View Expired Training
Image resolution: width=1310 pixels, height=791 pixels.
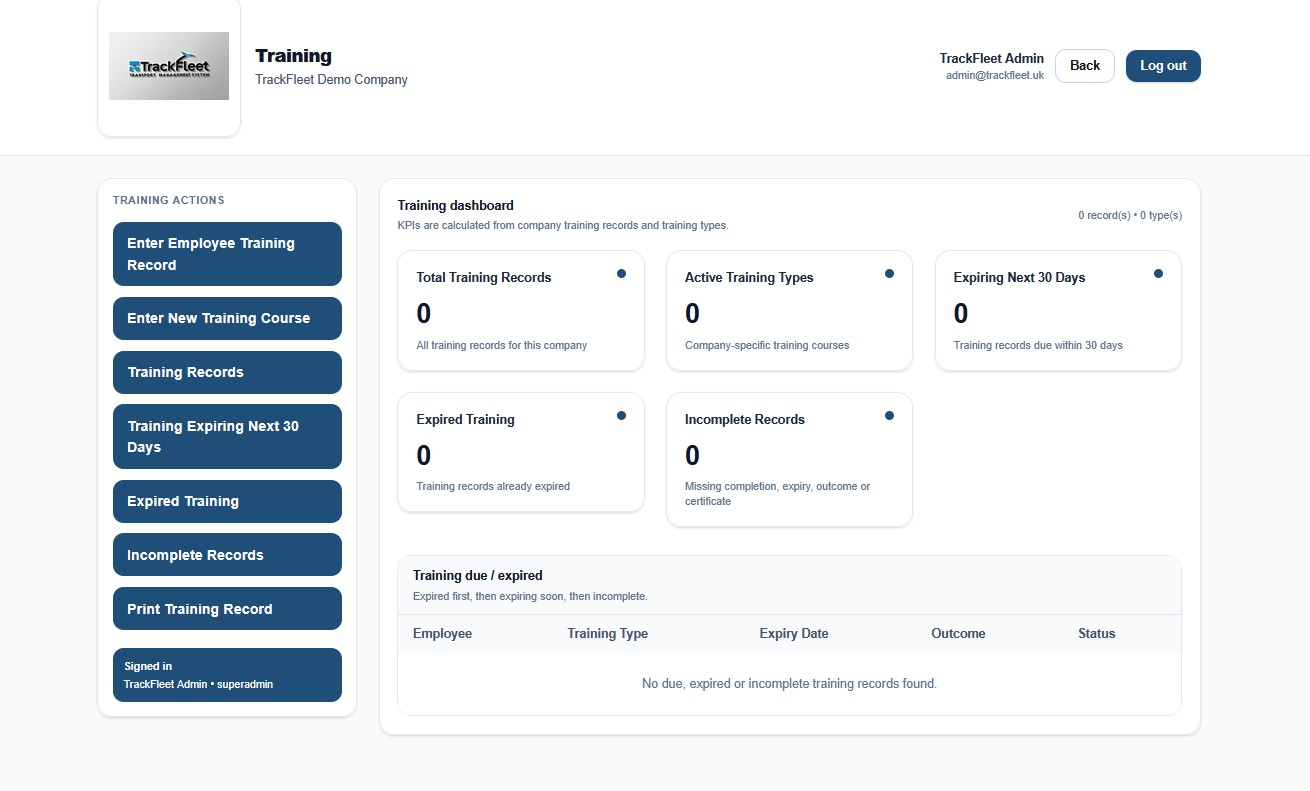[227, 501]
